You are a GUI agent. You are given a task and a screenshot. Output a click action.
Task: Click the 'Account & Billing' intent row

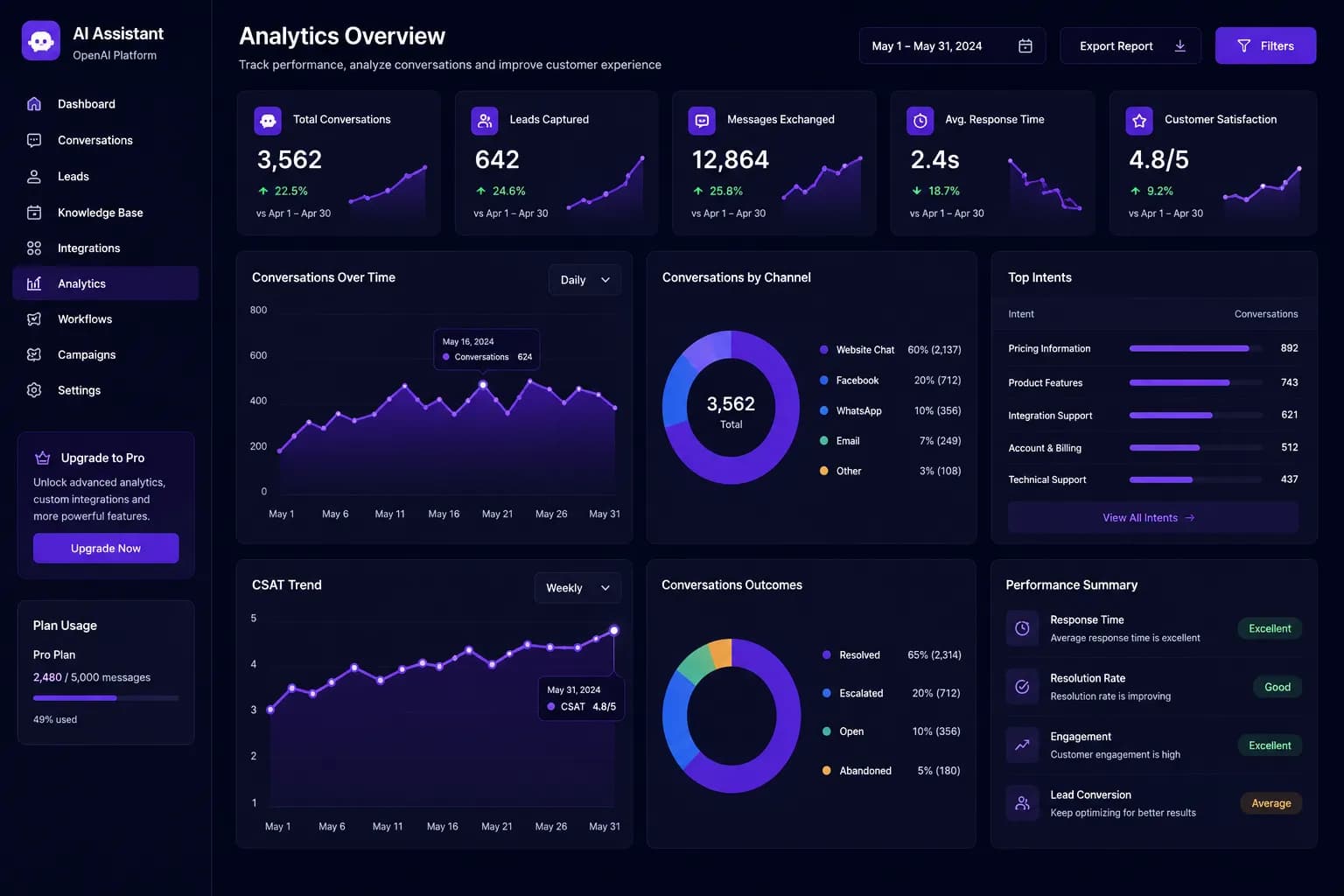1153,448
